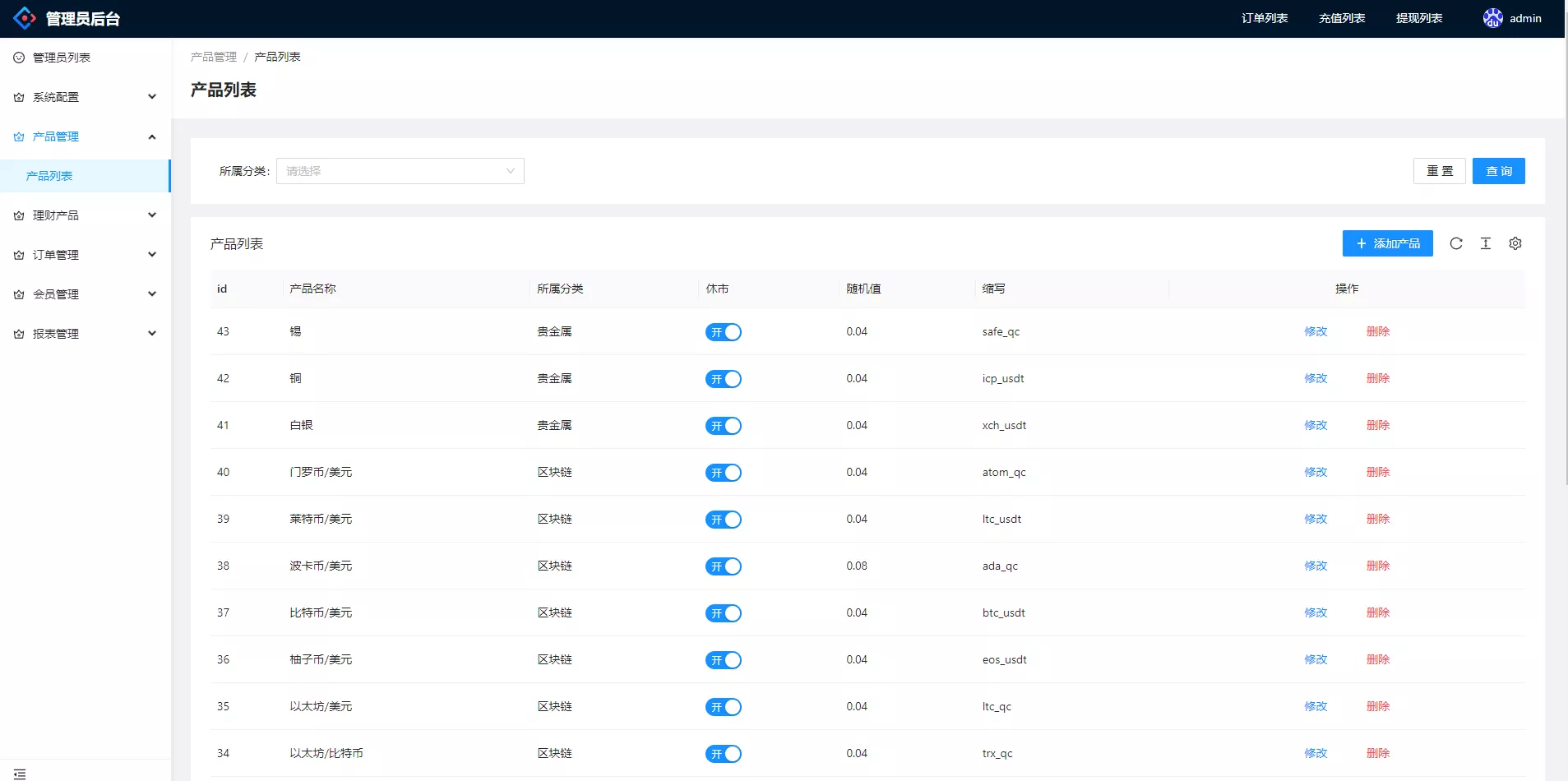The width and height of the screenshot is (1568, 781).
Task: Disable the 休市 switch for 比特币/美元
Action: click(724, 612)
